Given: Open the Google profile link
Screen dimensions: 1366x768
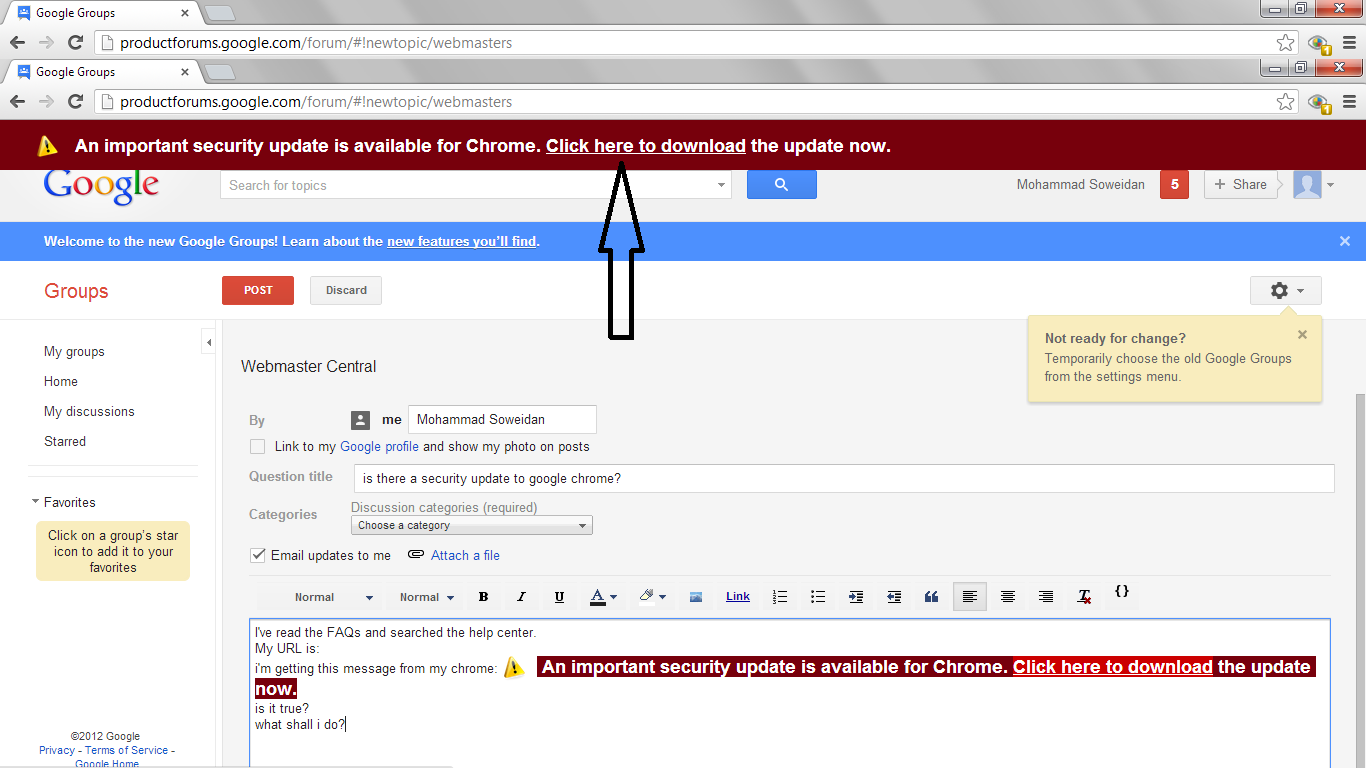Looking at the screenshot, I should pyautogui.click(x=379, y=447).
